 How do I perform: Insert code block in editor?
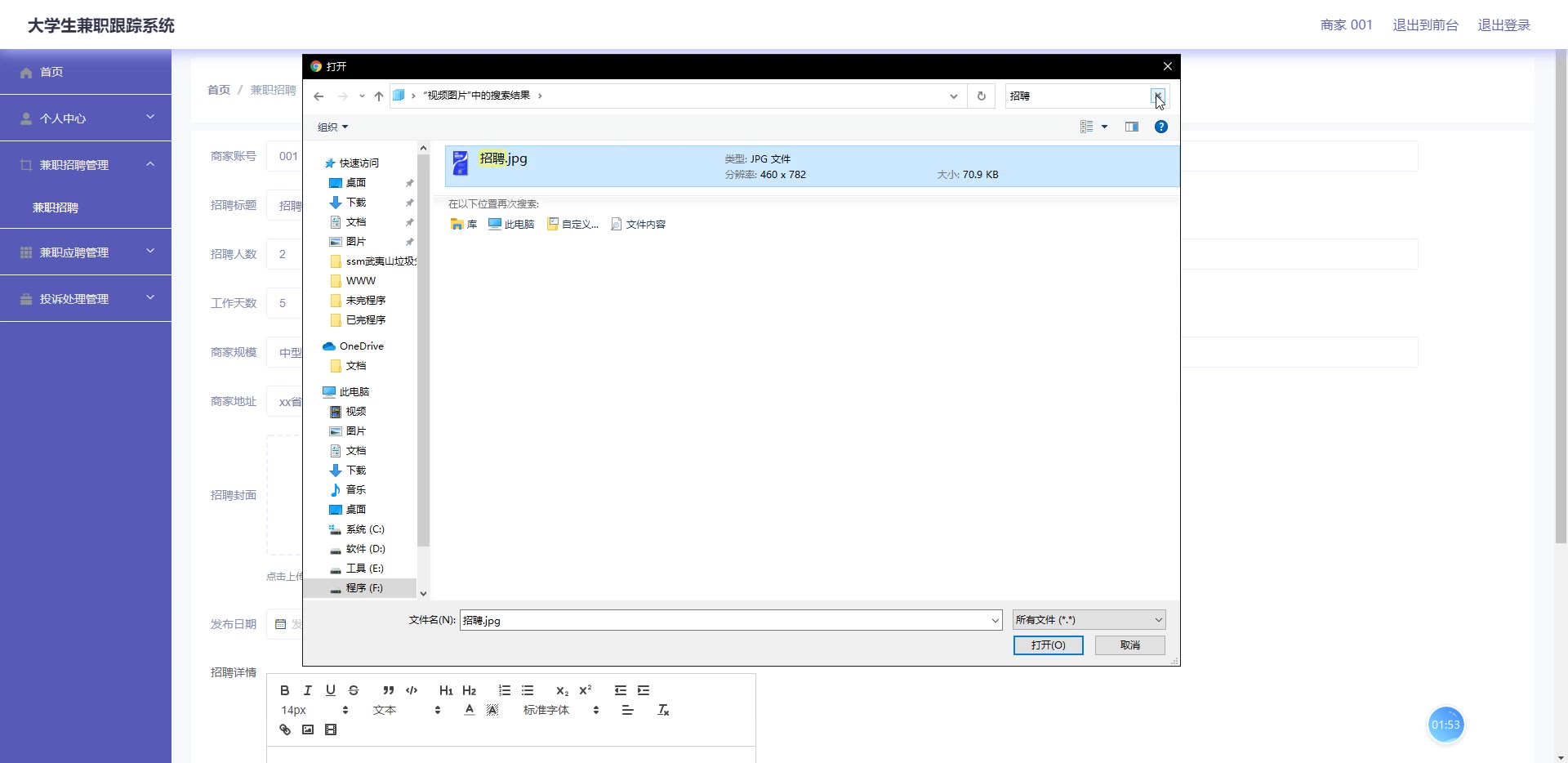tap(412, 690)
